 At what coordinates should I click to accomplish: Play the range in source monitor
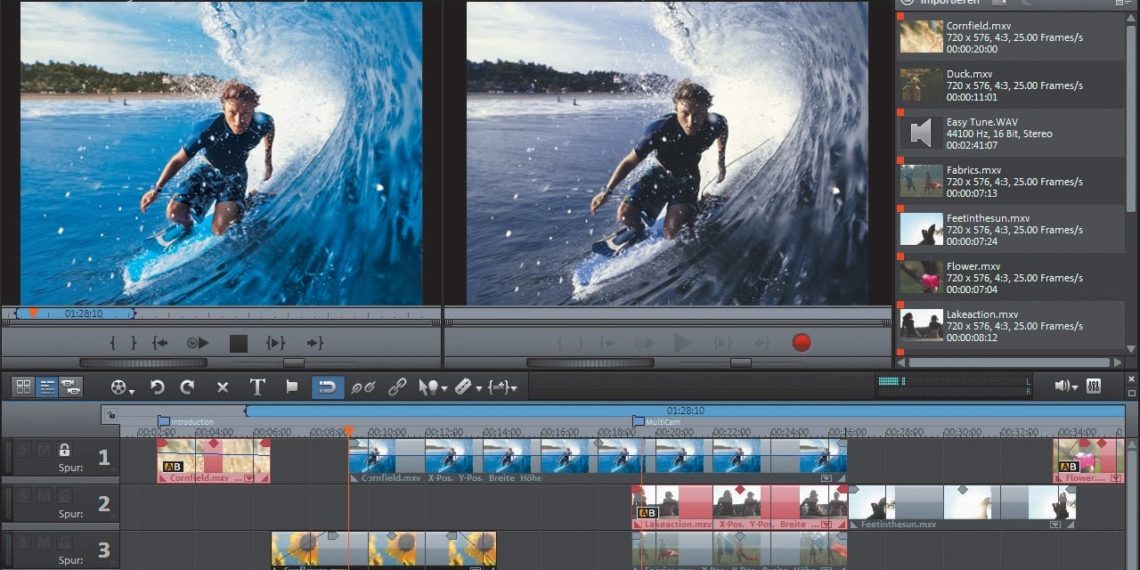click(276, 343)
